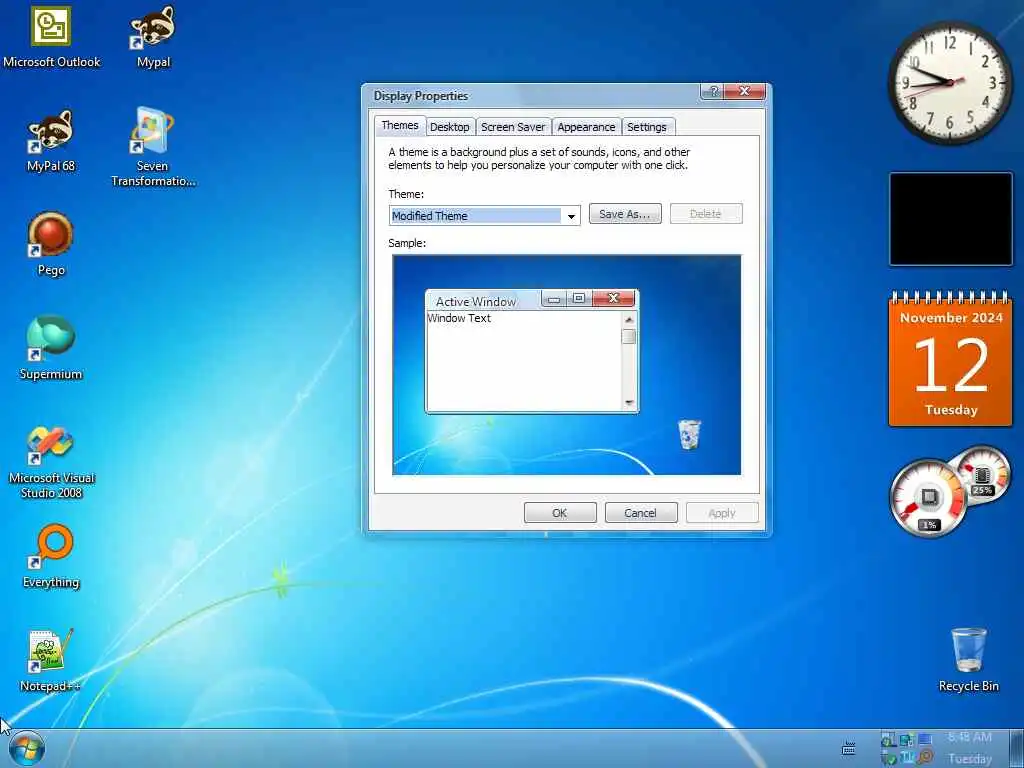The width and height of the screenshot is (1024, 768).
Task: Click the November 12 calendar gadget
Action: tap(951, 360)
